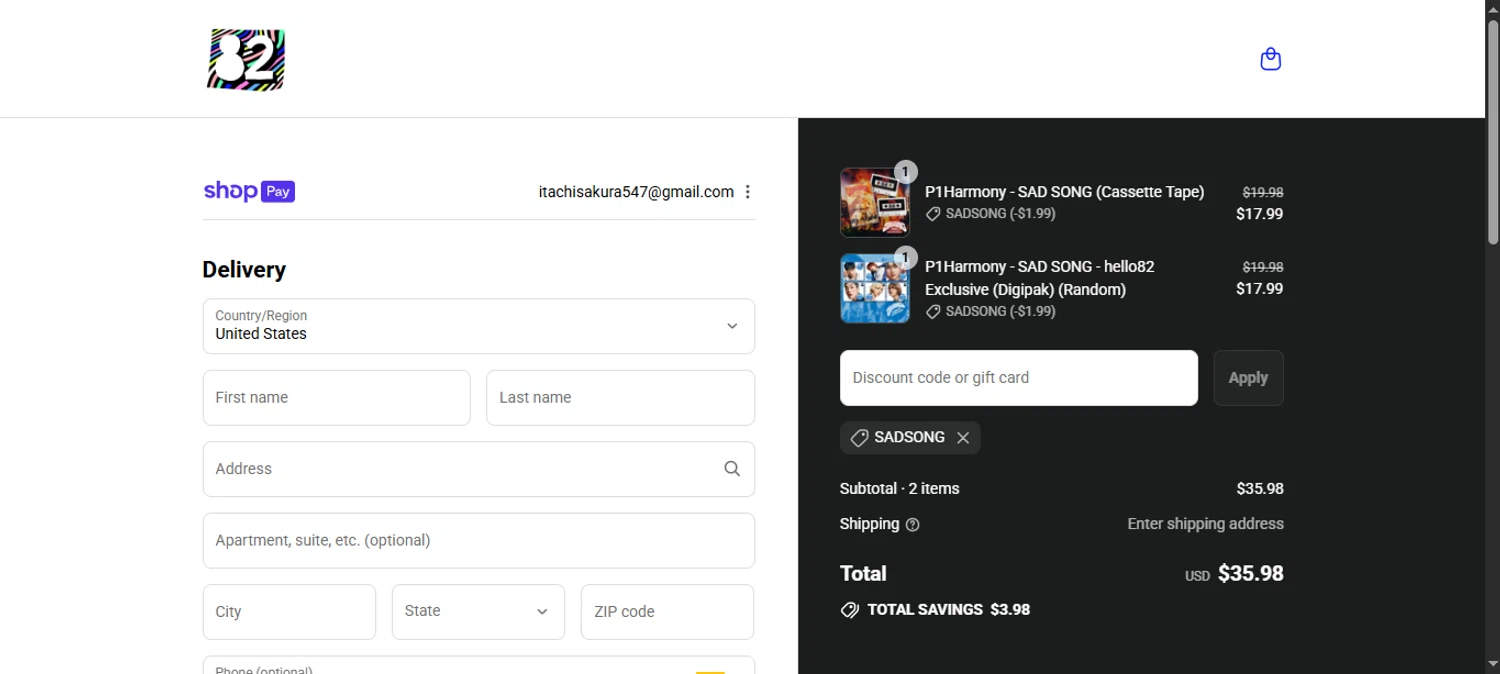Image resolution: width=1500 pixels, height=674 pixels.
Task: Click the shipping info question mark icon
Action: (912, 524)
